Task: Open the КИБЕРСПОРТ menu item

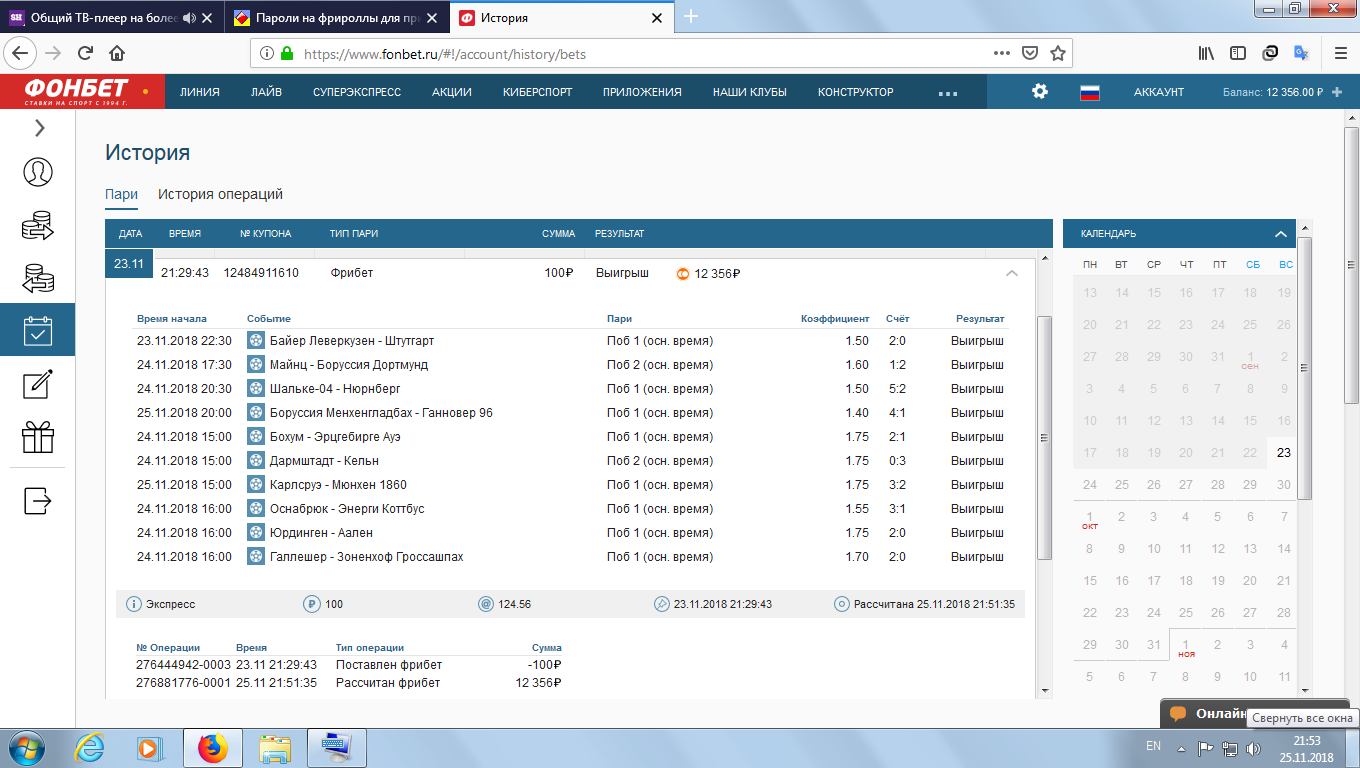Action: (x=538, y=92)
